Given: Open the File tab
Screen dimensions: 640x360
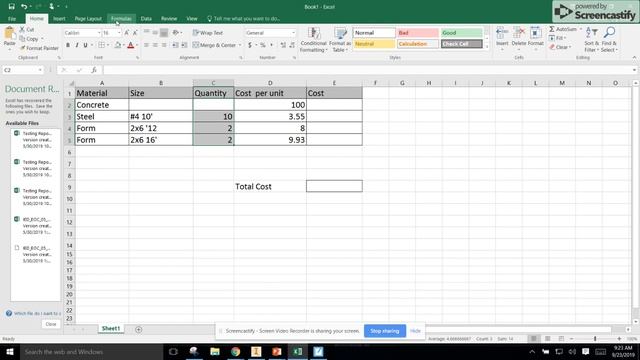Looking at the screenshot, I should coord(12,19).
